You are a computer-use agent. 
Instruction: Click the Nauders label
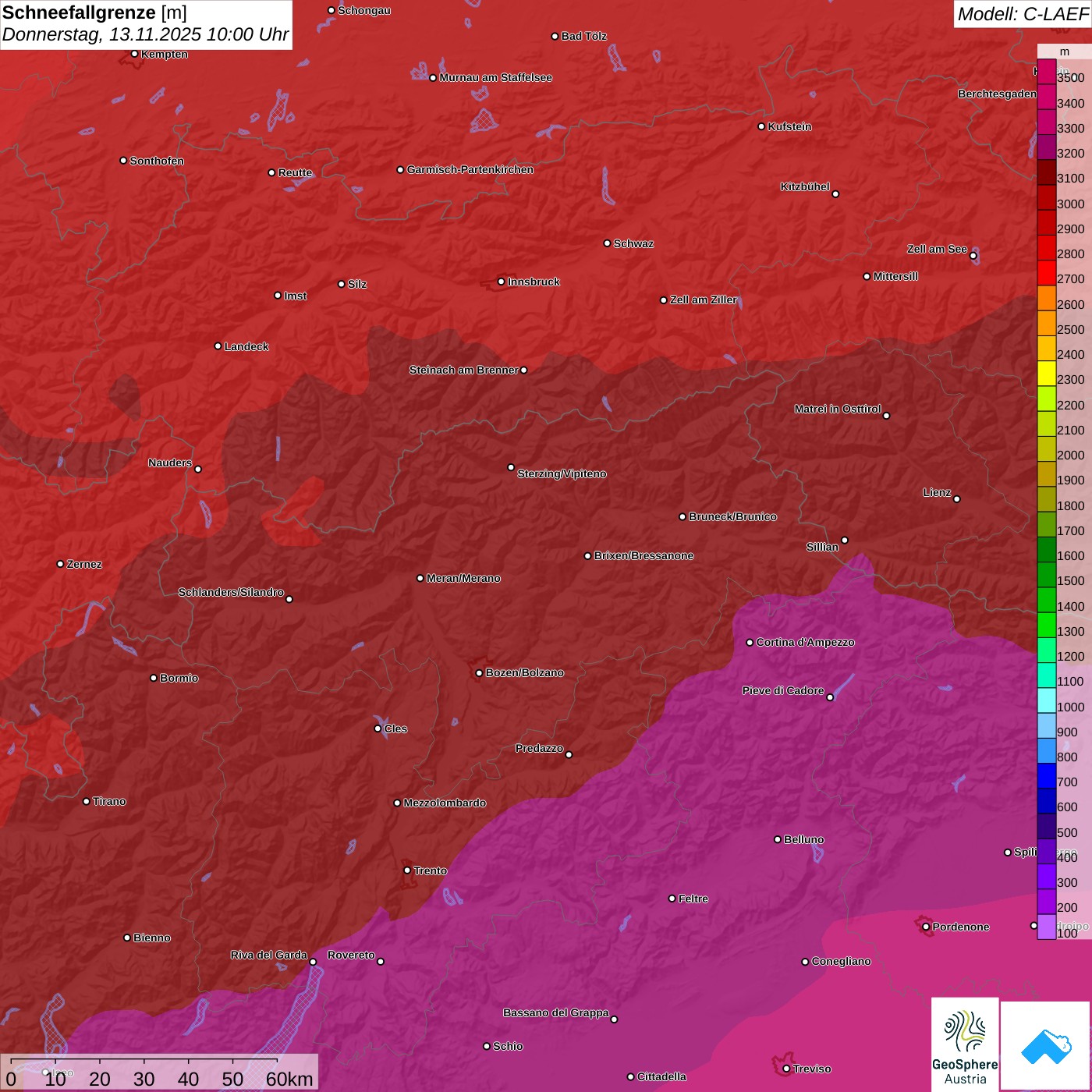(x=170, y=463)
